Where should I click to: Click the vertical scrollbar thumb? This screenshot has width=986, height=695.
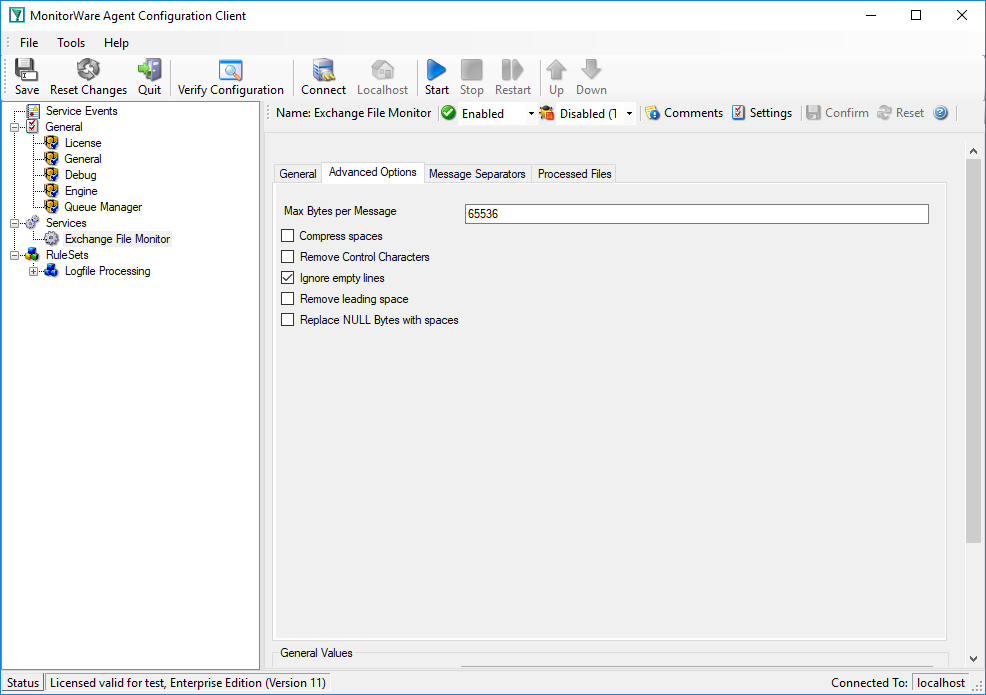[973, 351]
